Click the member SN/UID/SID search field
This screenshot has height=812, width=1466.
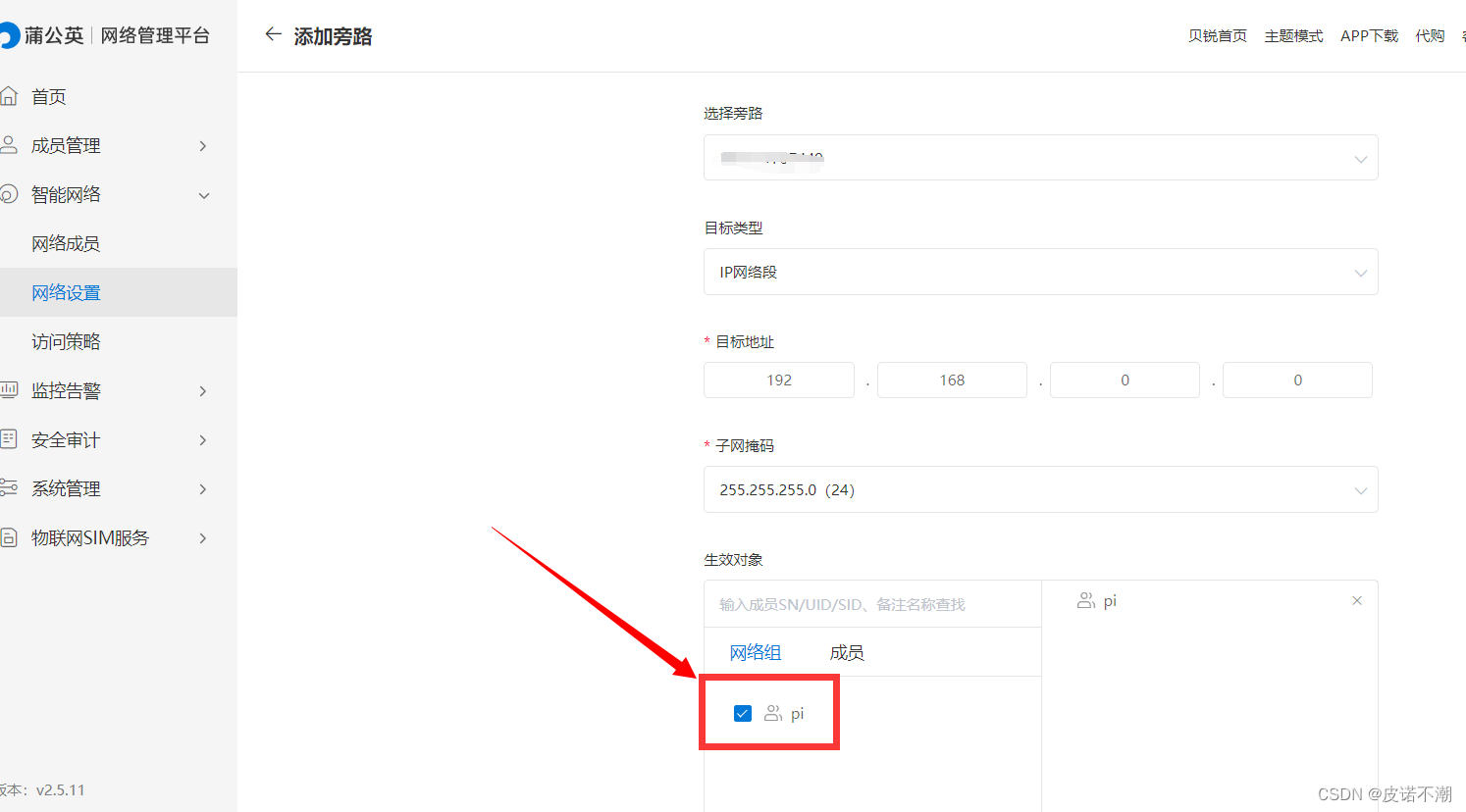(x=872, y=604)
